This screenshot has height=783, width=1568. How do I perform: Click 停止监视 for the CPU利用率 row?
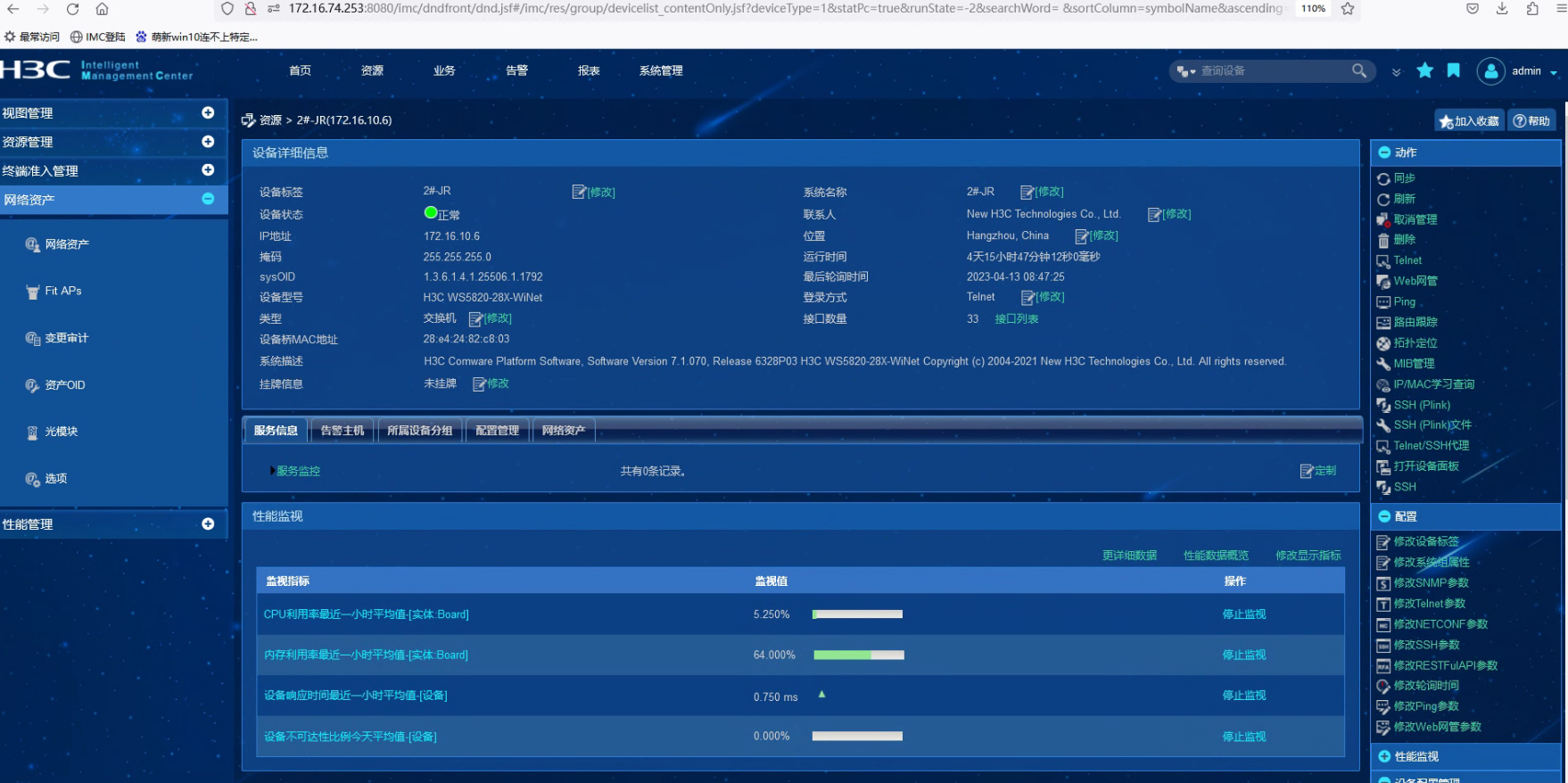pos(1244,614)
